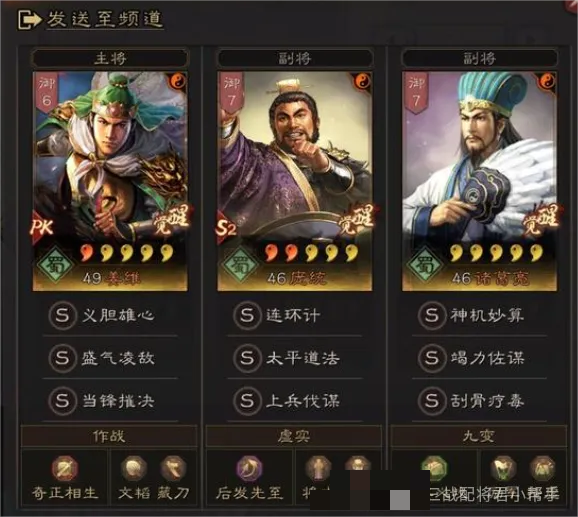
Task: Click the 文韬 tactic icon
Action: point(134,469)
